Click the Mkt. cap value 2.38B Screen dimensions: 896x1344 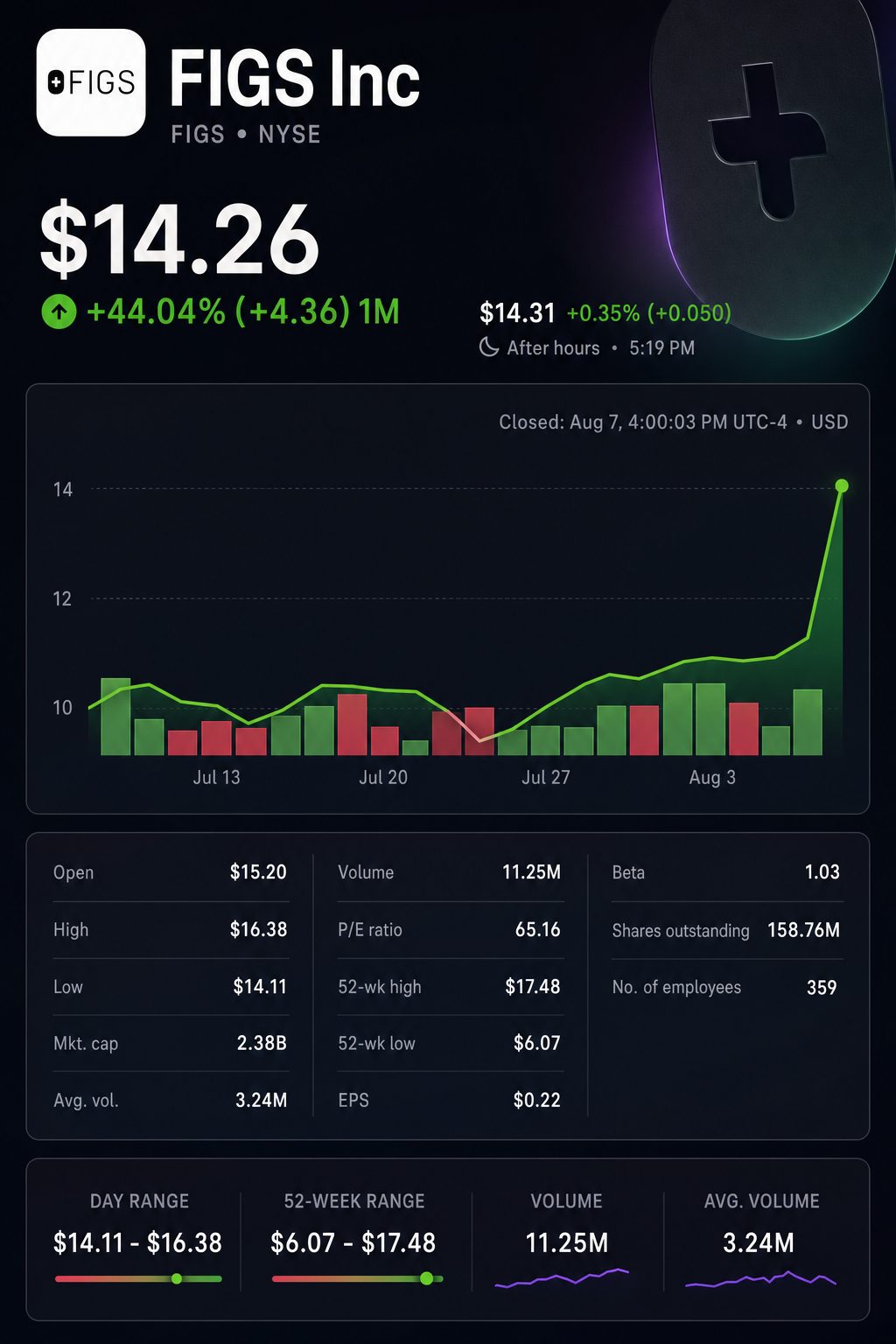262,1043
